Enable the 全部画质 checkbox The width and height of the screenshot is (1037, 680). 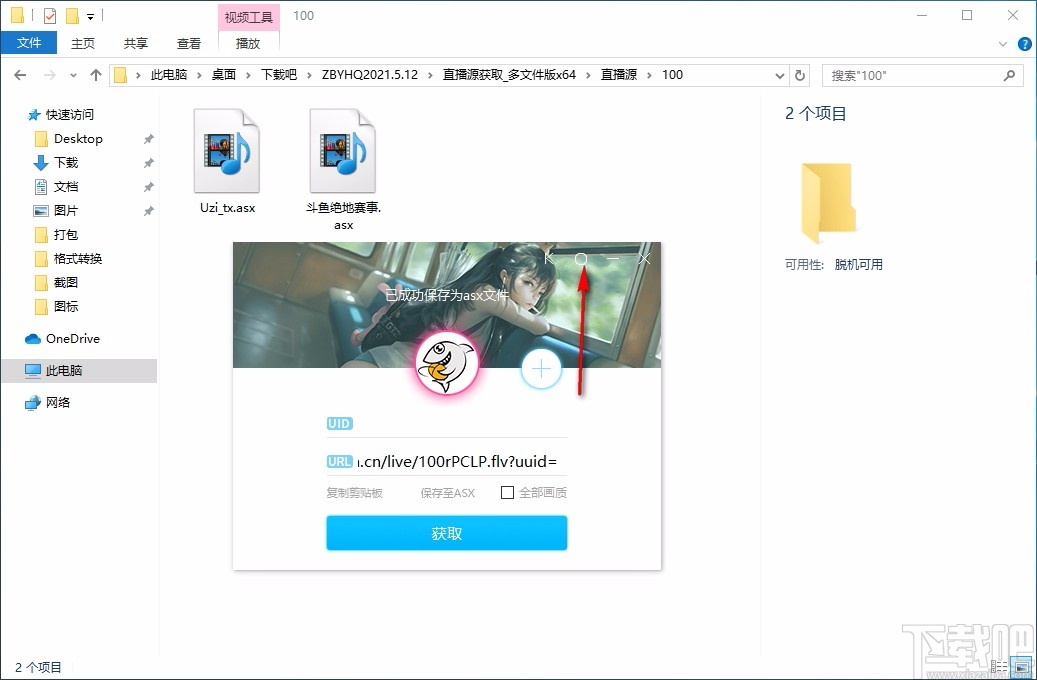[508, 492]
